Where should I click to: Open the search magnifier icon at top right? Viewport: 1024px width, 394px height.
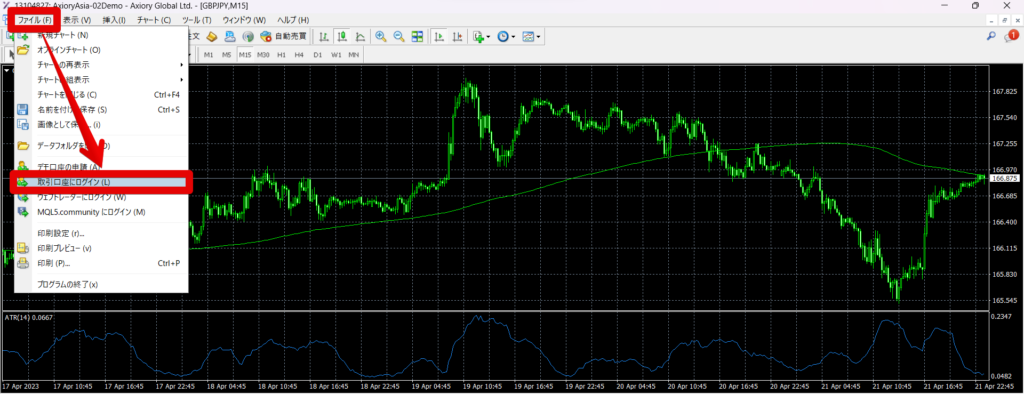[x=991, y=37]
